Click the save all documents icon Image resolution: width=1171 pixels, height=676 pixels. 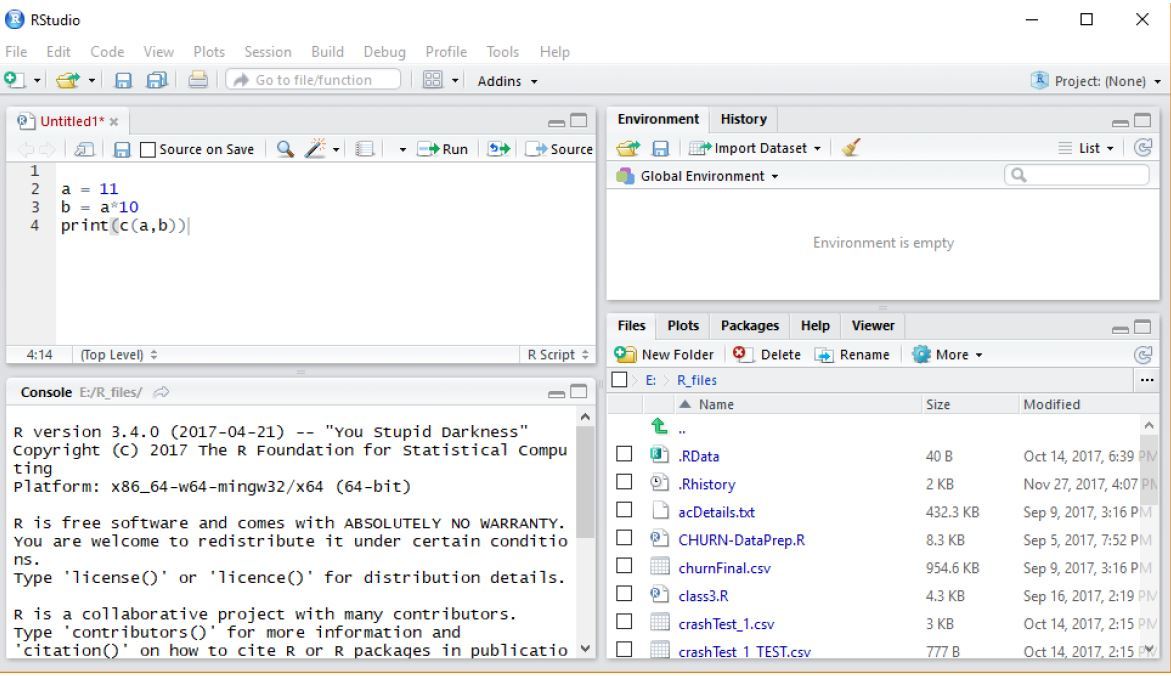pyautogui.click(x=155, y=80)
